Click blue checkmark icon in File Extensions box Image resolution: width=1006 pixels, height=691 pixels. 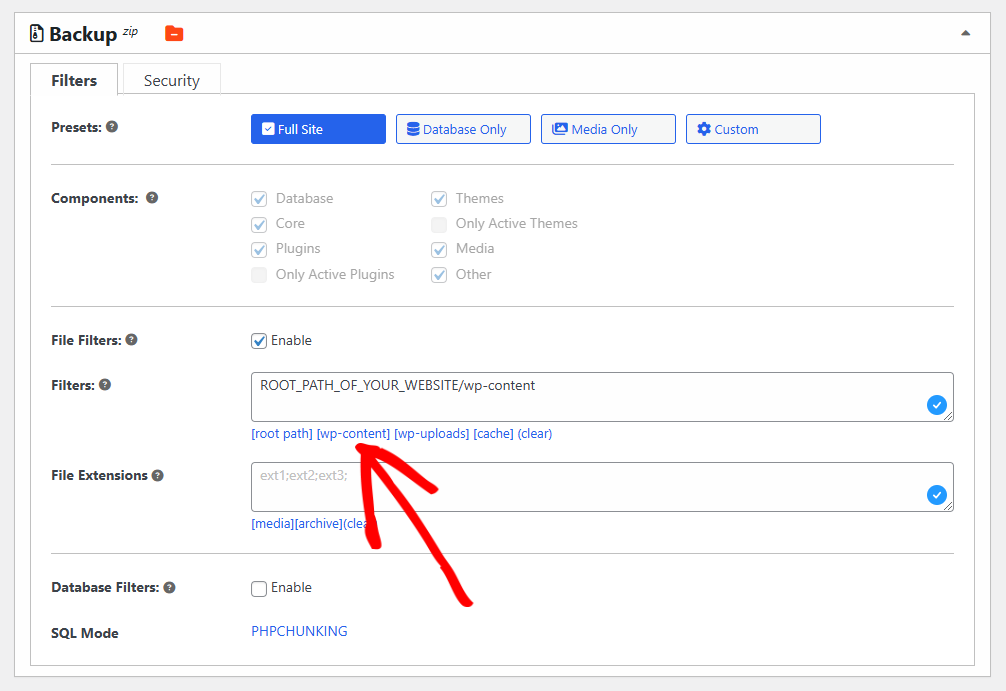click(x=936, y=495)
